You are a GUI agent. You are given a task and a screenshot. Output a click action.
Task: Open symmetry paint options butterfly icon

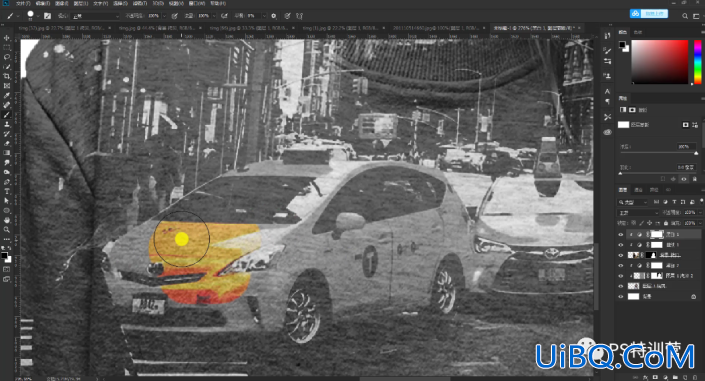click(300, 16)
